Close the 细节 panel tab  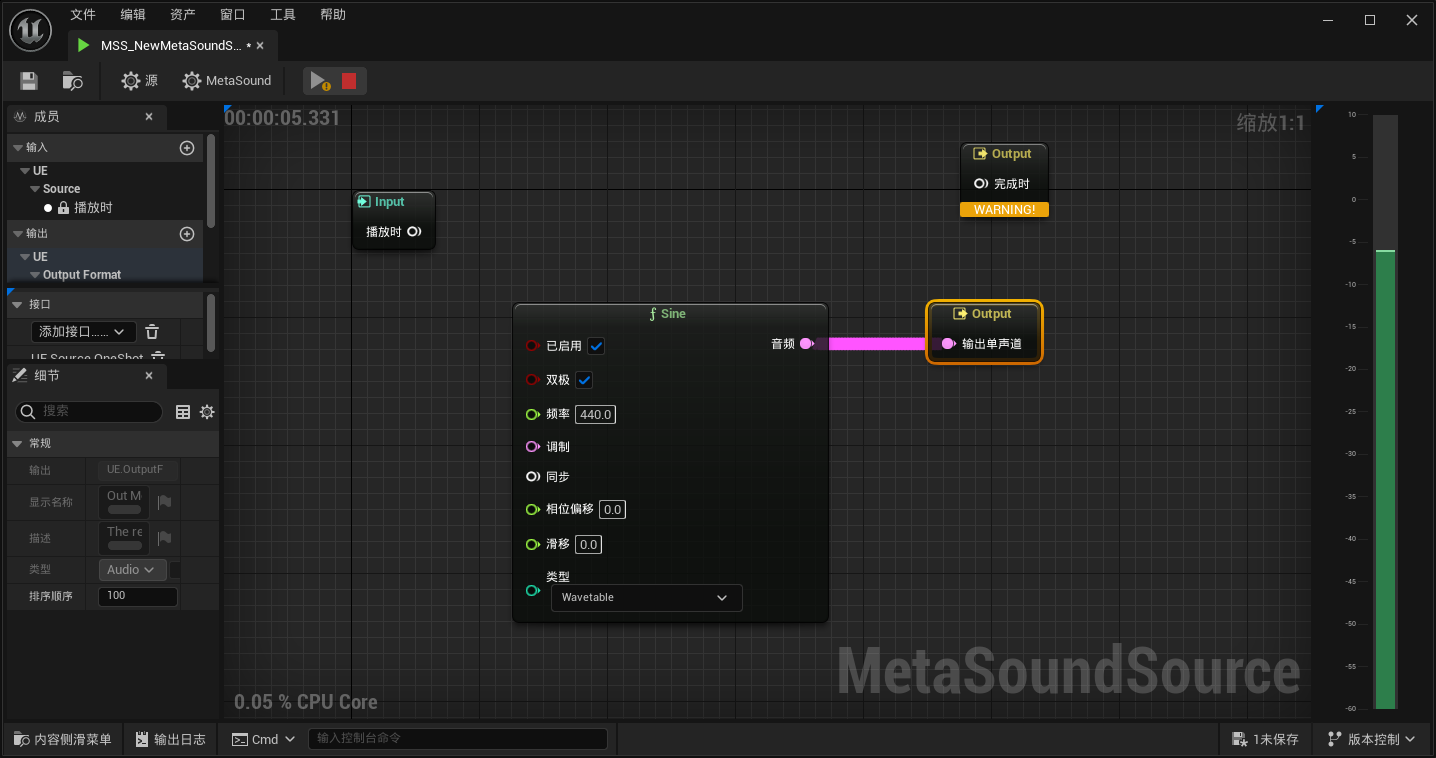(x=149, y=376)
